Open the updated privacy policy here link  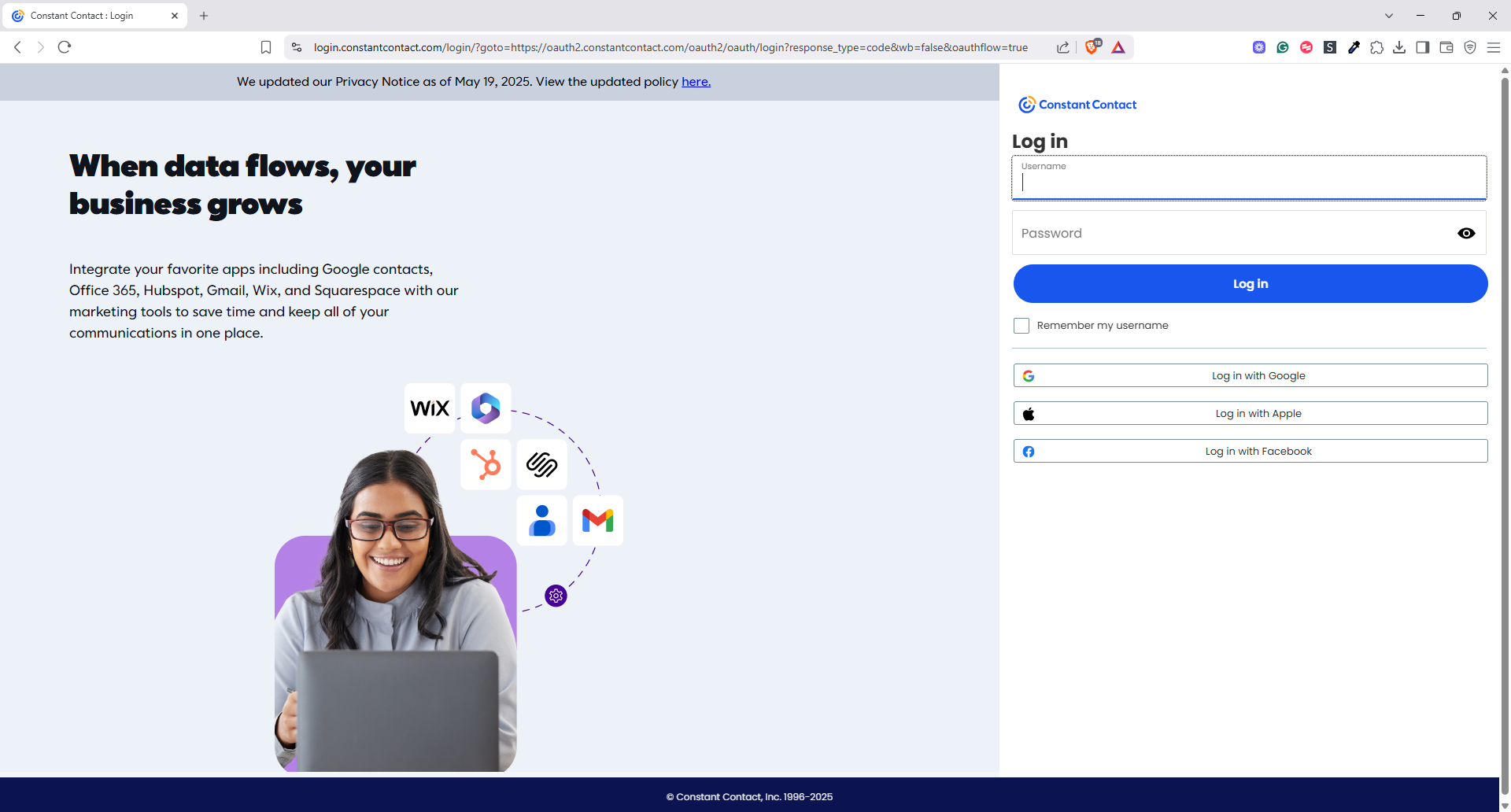[696, 82]
